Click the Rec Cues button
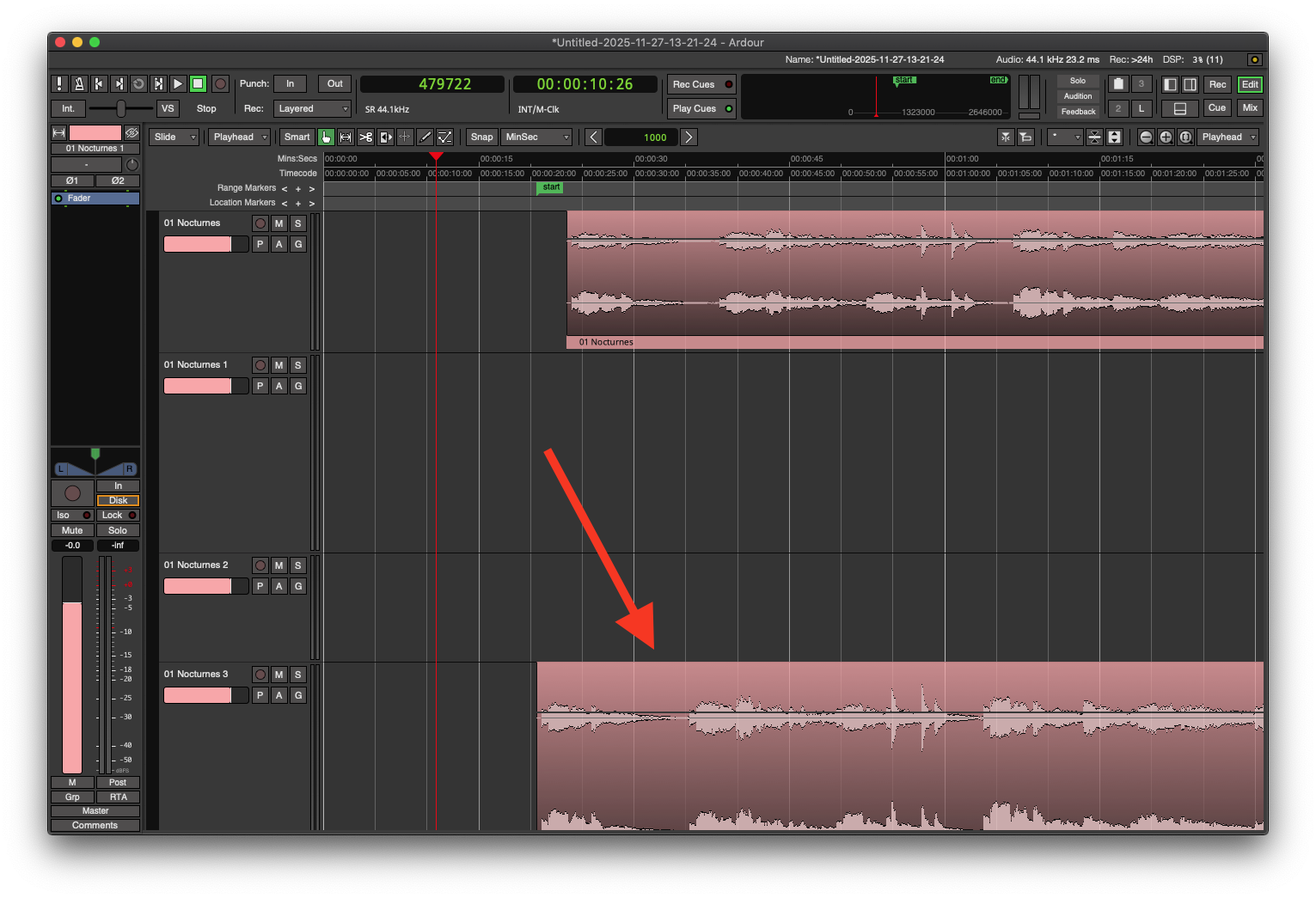Image resolution: width=1316 pixels, height=898 pixels. coord(701,84)
